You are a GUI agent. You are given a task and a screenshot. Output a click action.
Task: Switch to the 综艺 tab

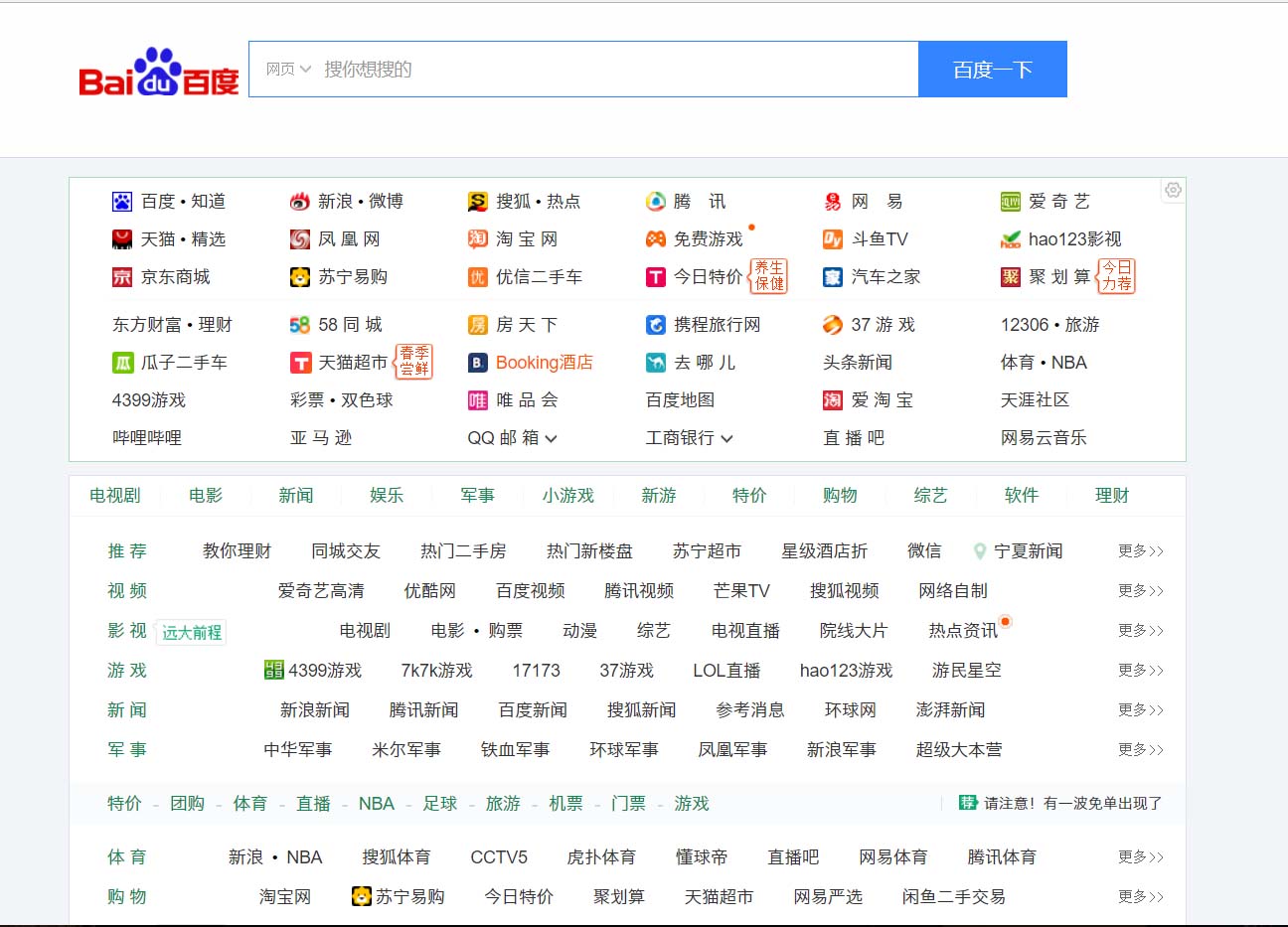coord(931,496)
